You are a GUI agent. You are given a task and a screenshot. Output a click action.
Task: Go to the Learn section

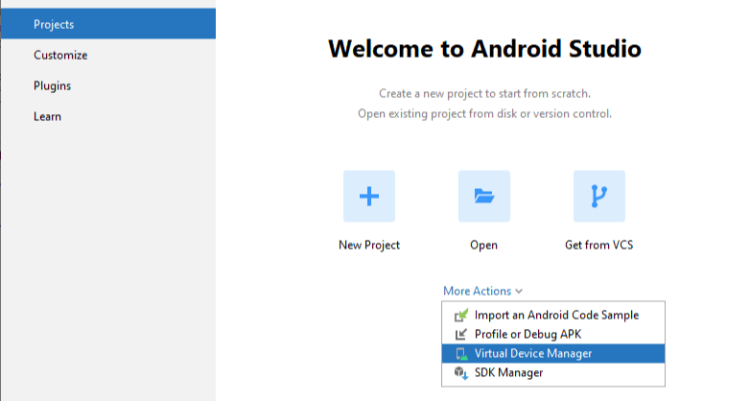pos(108,116)
